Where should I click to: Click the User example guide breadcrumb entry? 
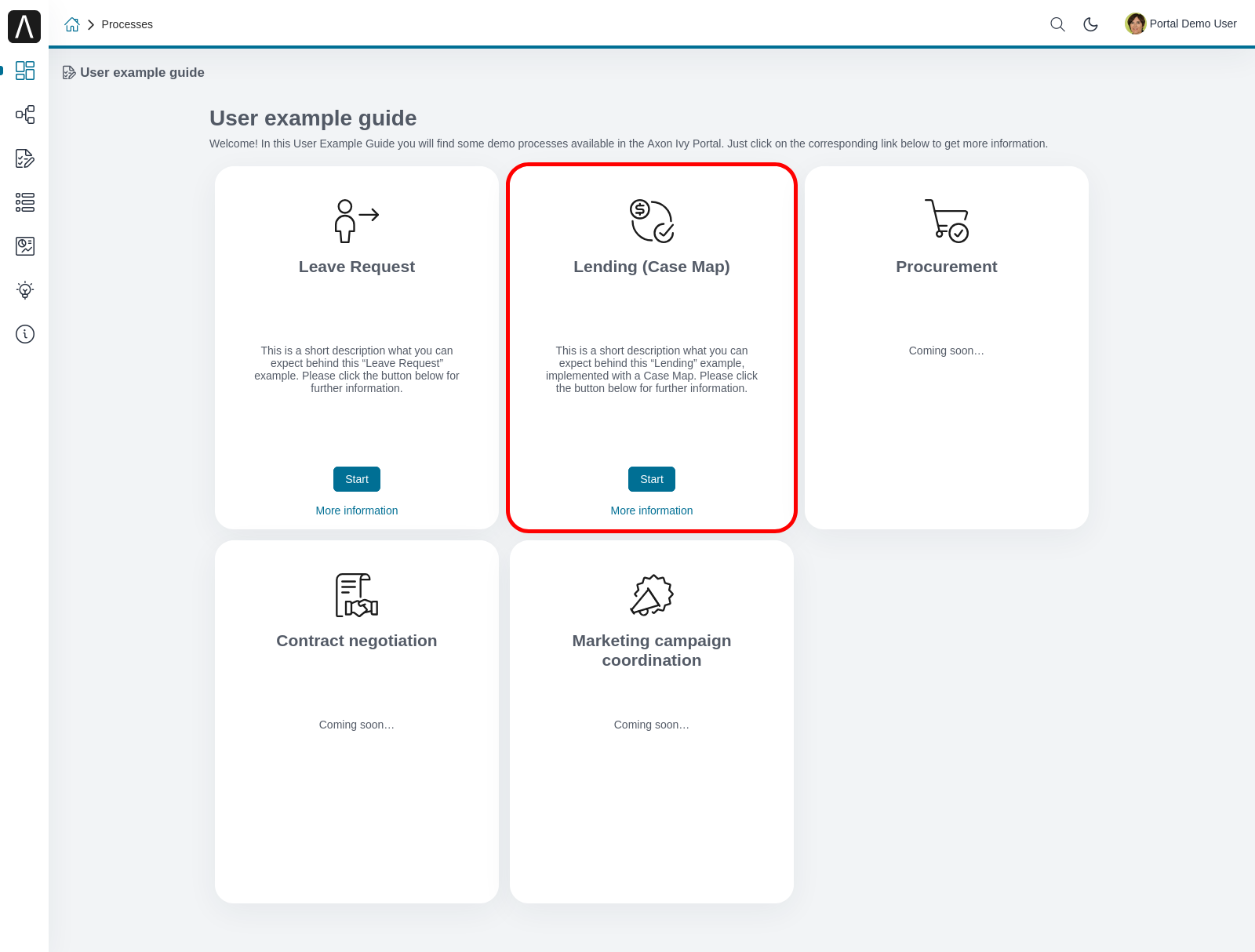(x=142, y=72)
